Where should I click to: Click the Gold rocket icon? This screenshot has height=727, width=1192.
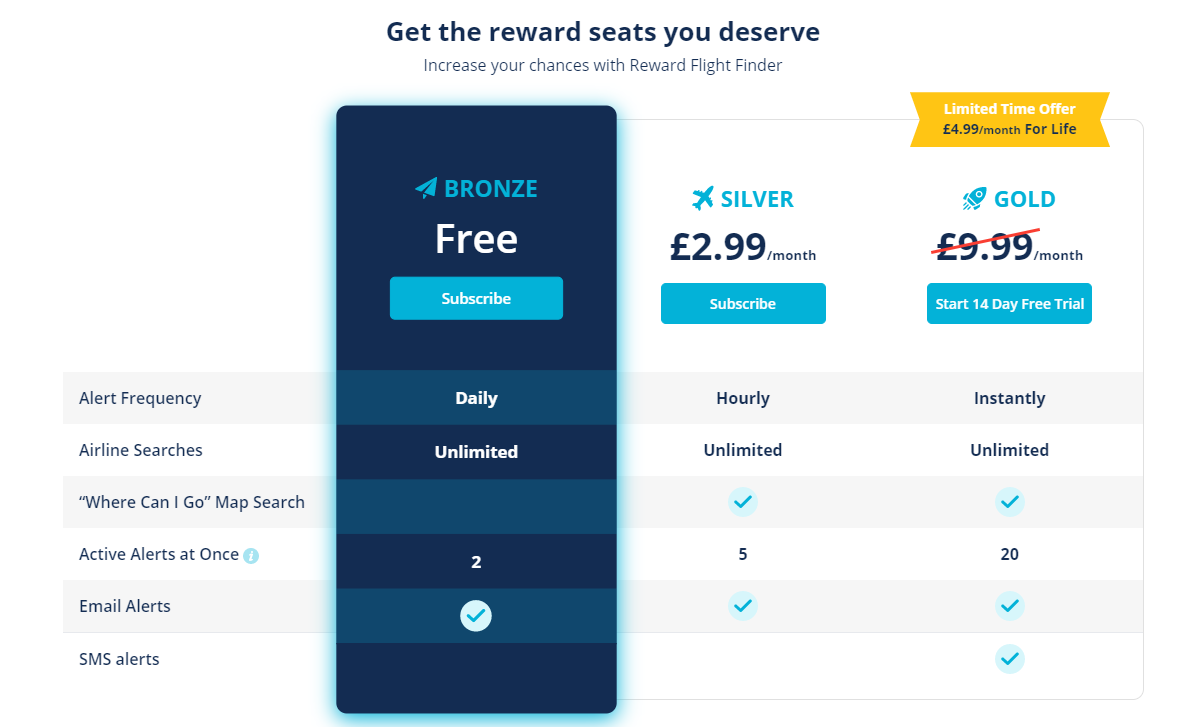974,198
